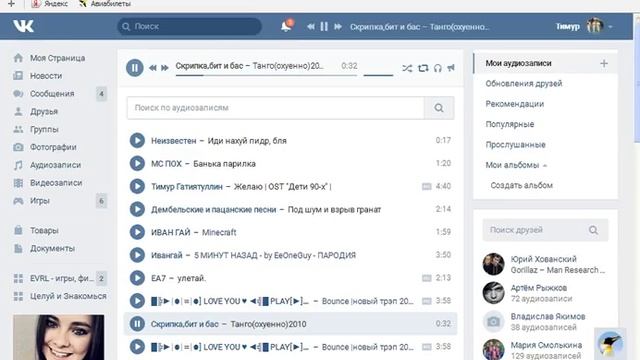Open Артём Рыжков's audio list
Screen dimensions: 640x360
(x=544, y=293)
